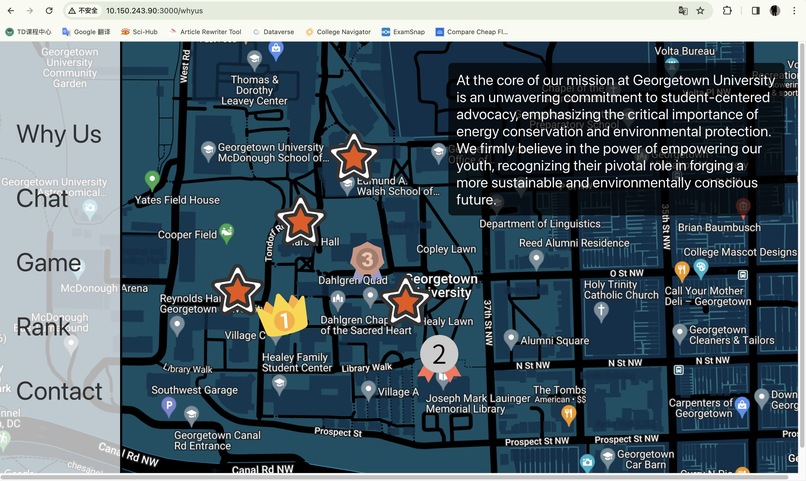Viewport: 806px width, 481px height.
Task: Click the silver medal rank 2 marker
Action: pyautogui.click(x=439, y=357)
